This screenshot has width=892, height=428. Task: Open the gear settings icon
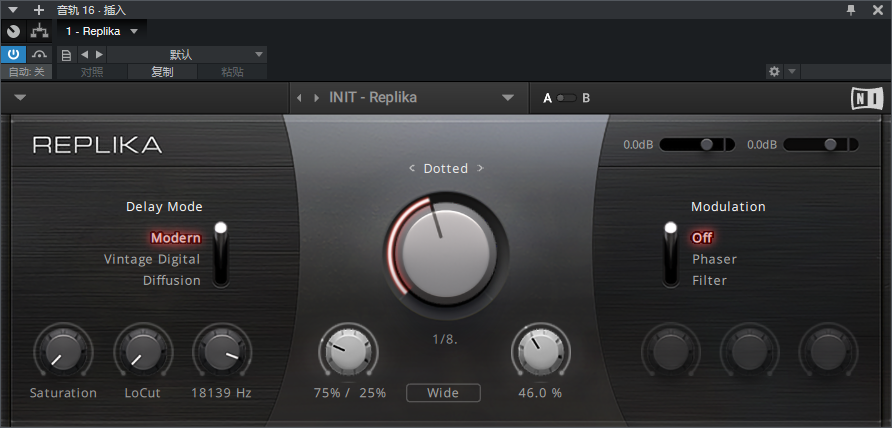click(x=774, y=72)
